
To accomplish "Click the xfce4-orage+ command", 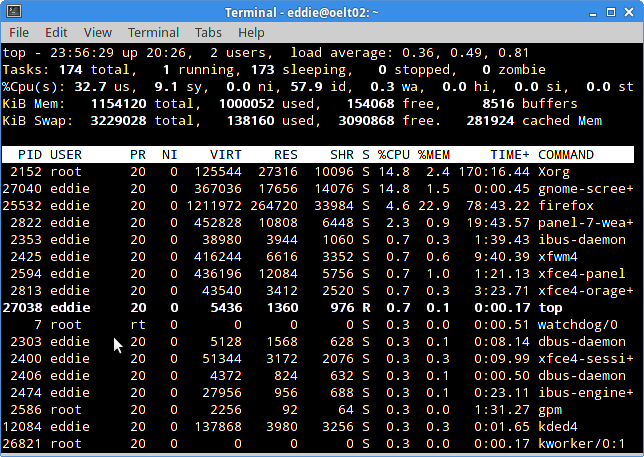I will (586, 291).
